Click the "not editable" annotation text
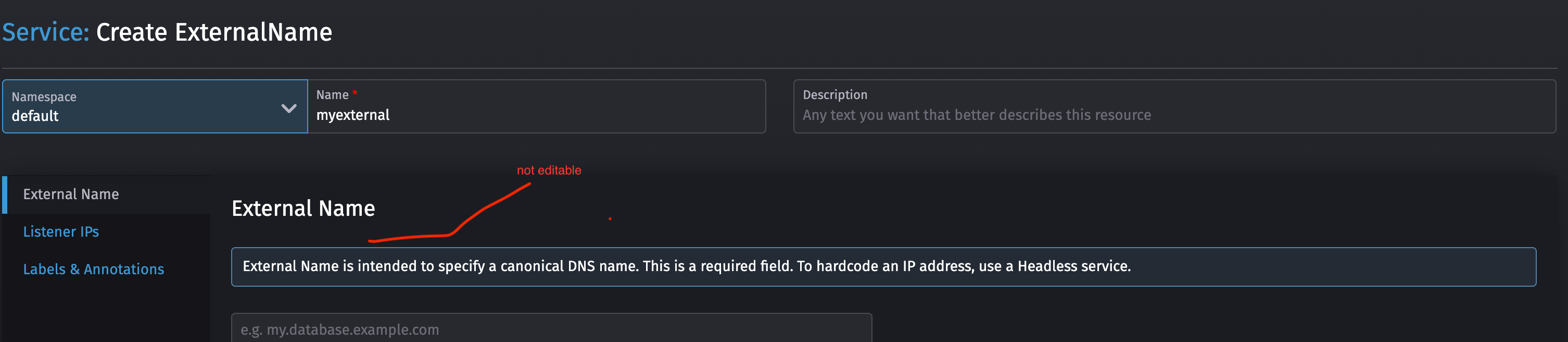1568x342 pixels. 548,170
